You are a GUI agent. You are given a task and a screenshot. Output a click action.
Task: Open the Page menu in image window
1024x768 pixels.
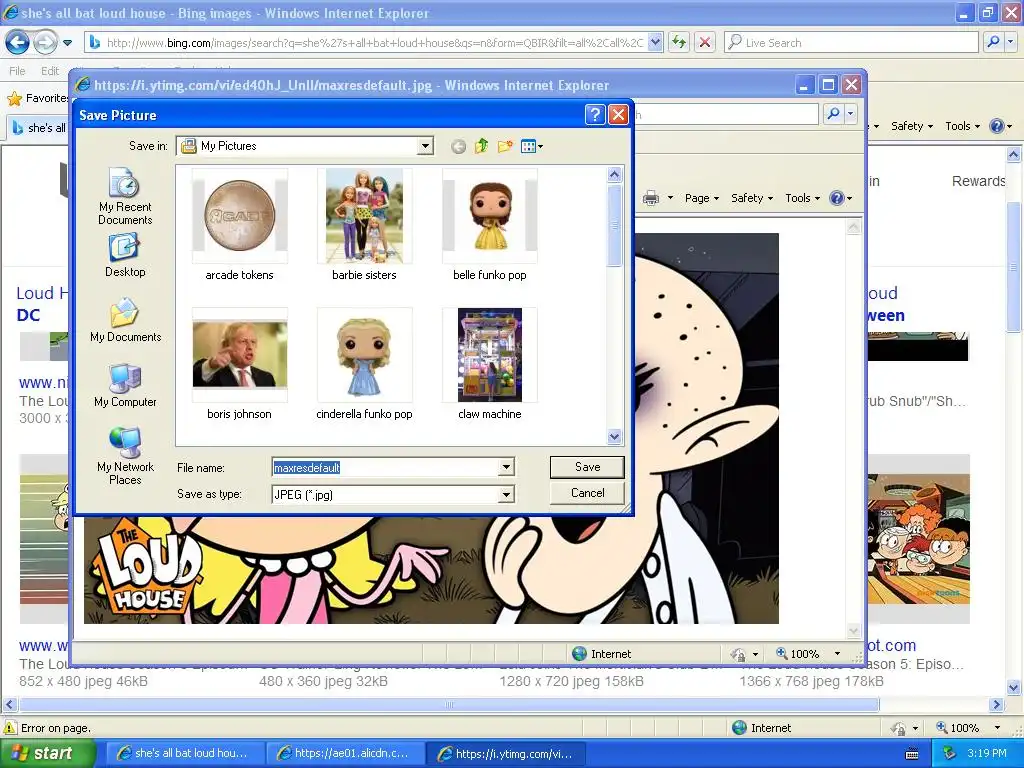point(701,198)
